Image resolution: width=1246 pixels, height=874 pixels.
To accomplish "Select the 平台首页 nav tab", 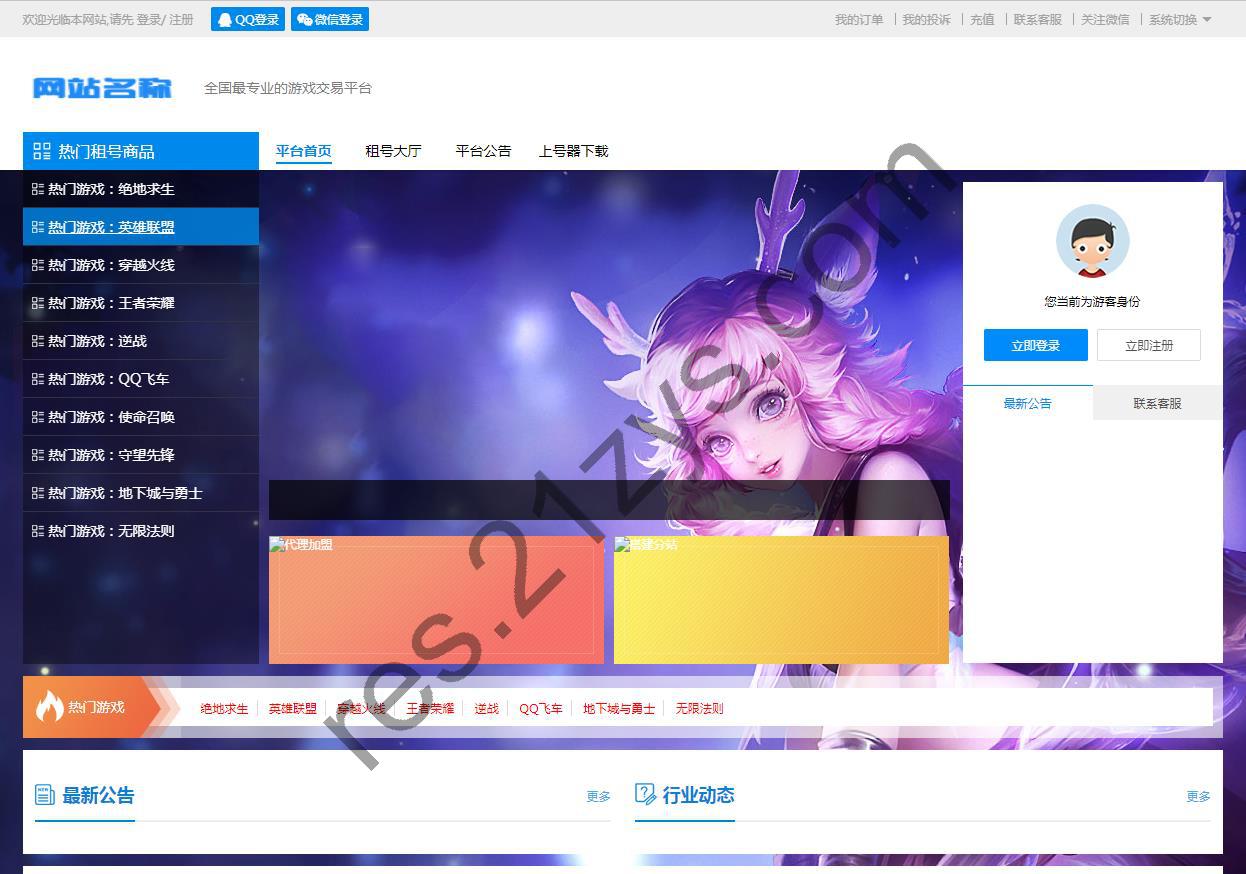I will [303, 151].
